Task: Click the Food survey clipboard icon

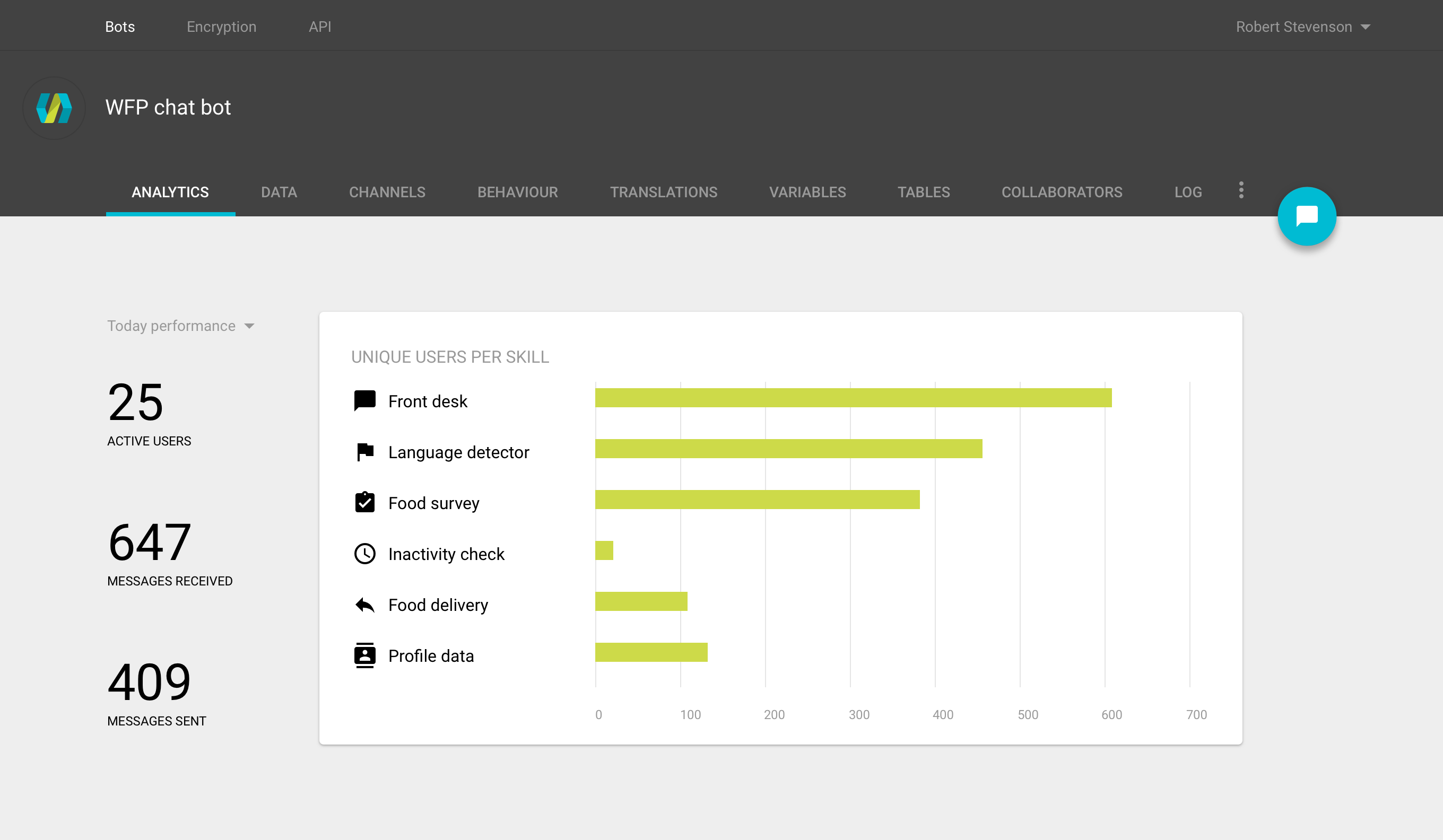Action: 364,502
